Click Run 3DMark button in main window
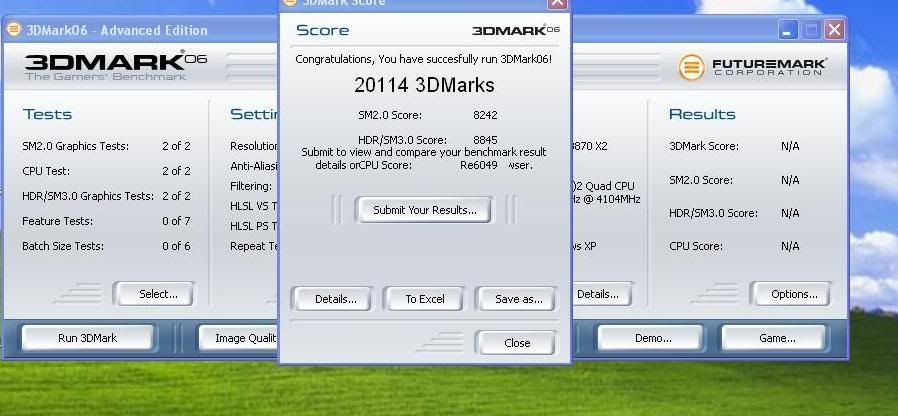 click(87, 338)
